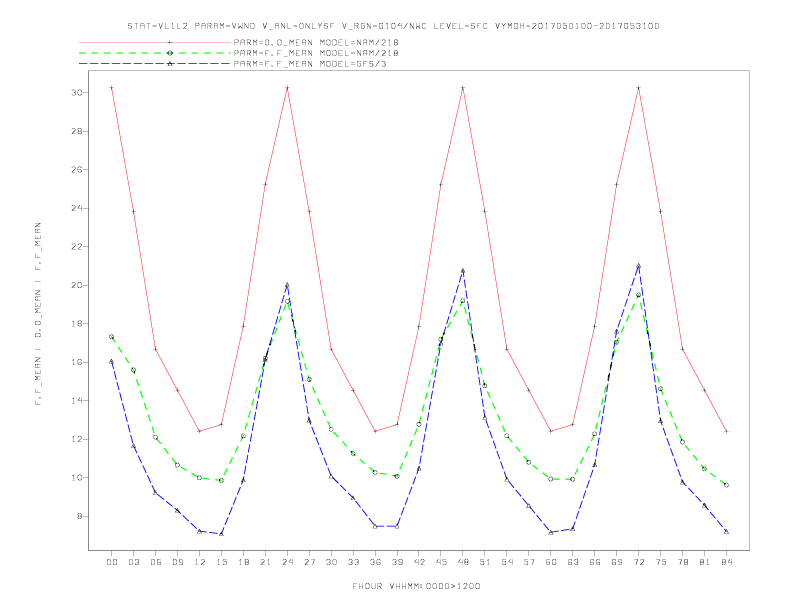Click the x-axis title FHOUR VHHMM=0000>1200
Viewport: 792px width, 612px height.
[x=416, y=586]
